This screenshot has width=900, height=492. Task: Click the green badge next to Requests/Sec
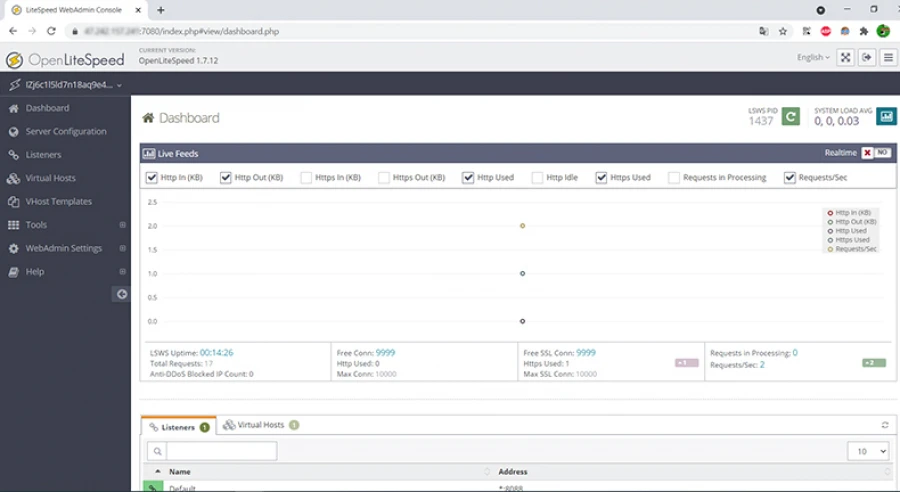click(x=874, y=363)
